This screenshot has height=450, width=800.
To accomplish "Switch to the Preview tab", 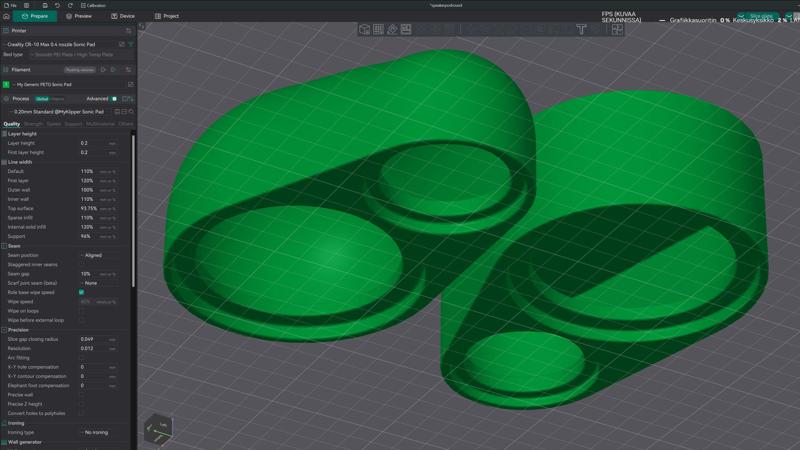I will pyautogui.click(x=79, y=16).
